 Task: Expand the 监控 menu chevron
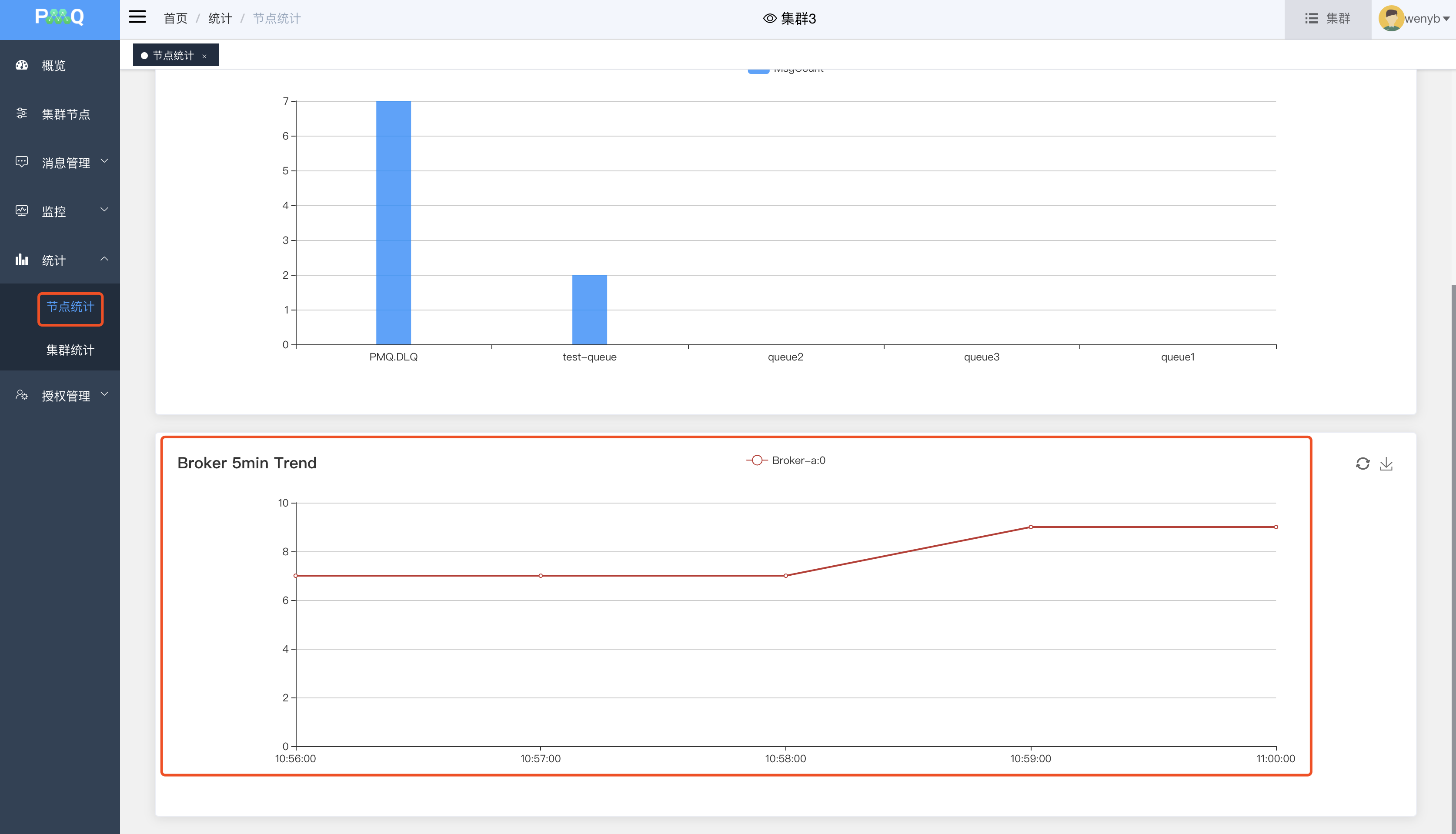104,210
